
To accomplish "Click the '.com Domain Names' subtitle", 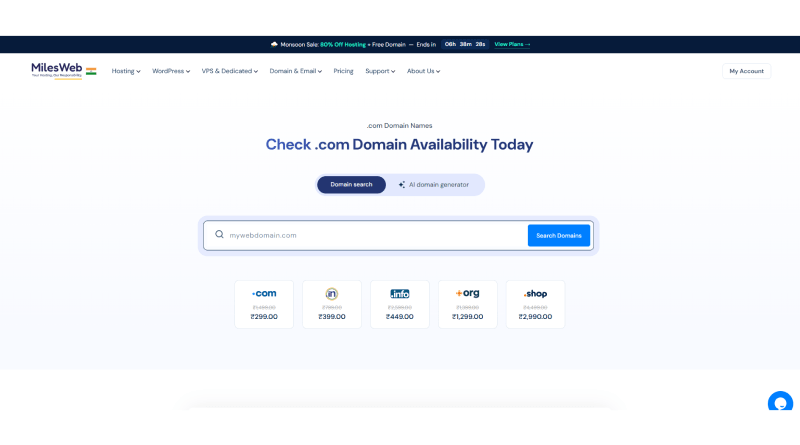I will click(x=399, y=126).
